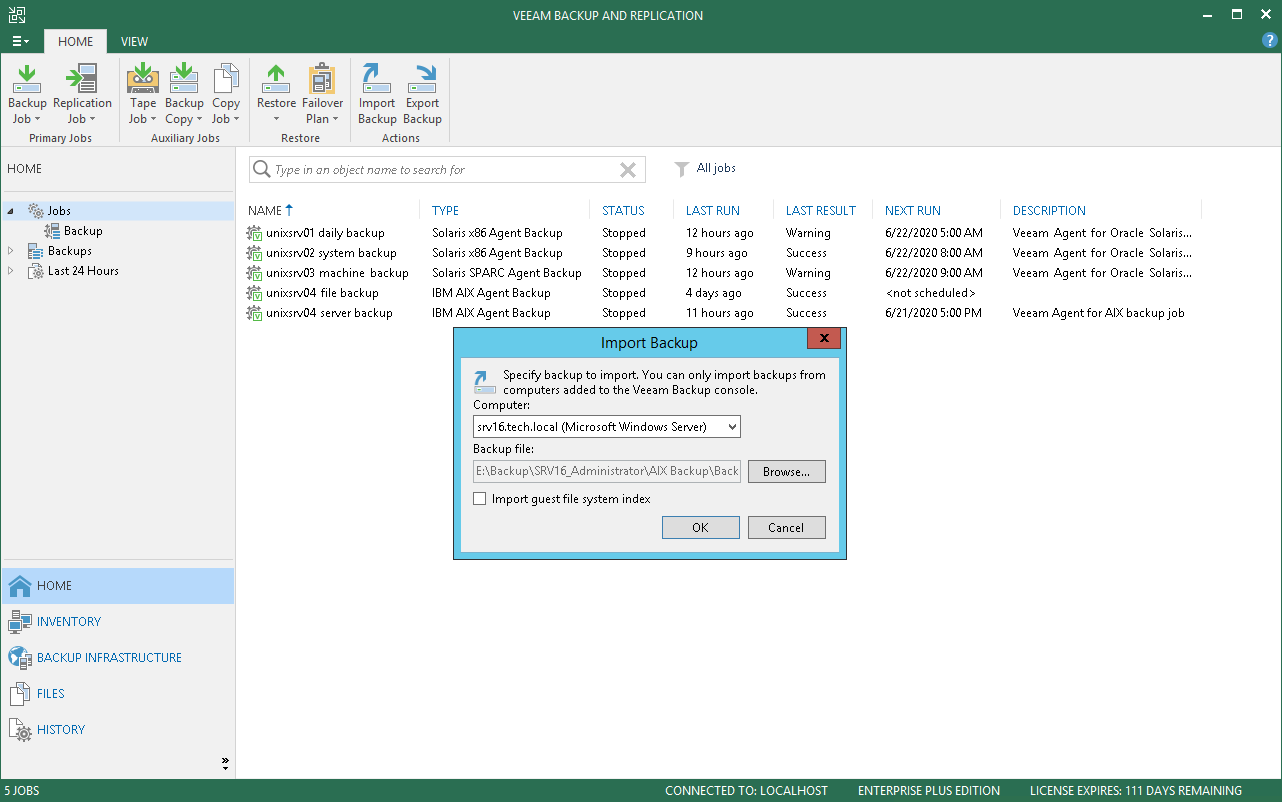Screen dimensions: 1282x802
Task: Clear the search box with the X icon
Action: [x=628, y=170]
